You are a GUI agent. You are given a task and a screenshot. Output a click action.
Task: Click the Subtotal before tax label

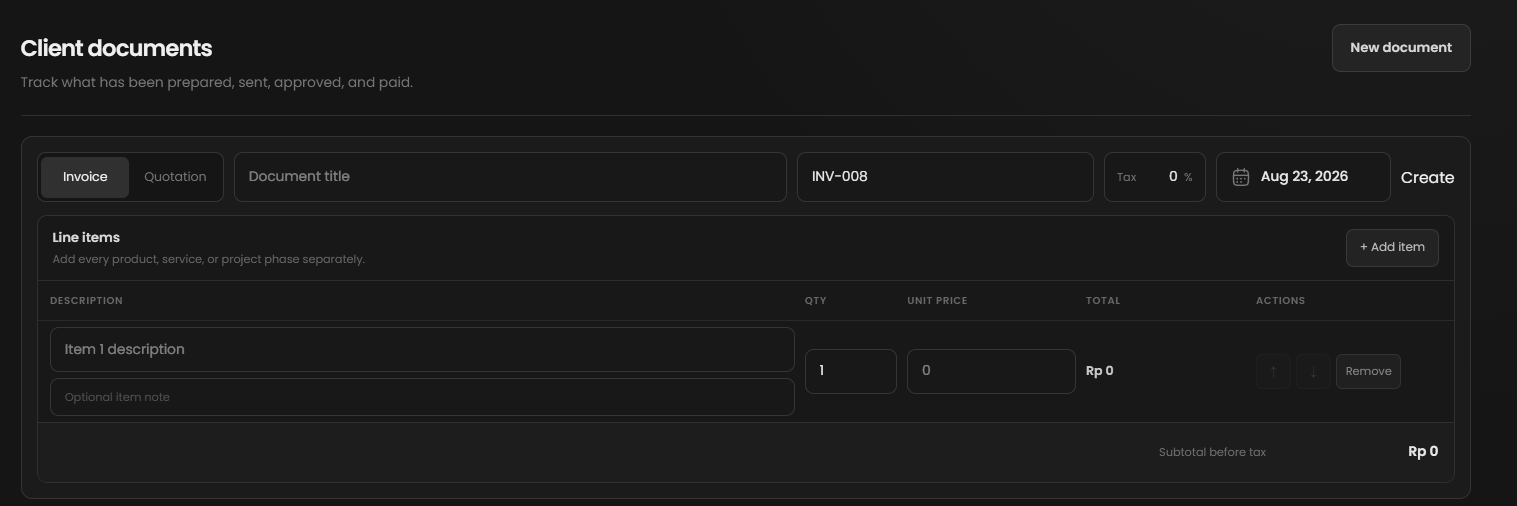(x=1212, y=452)
